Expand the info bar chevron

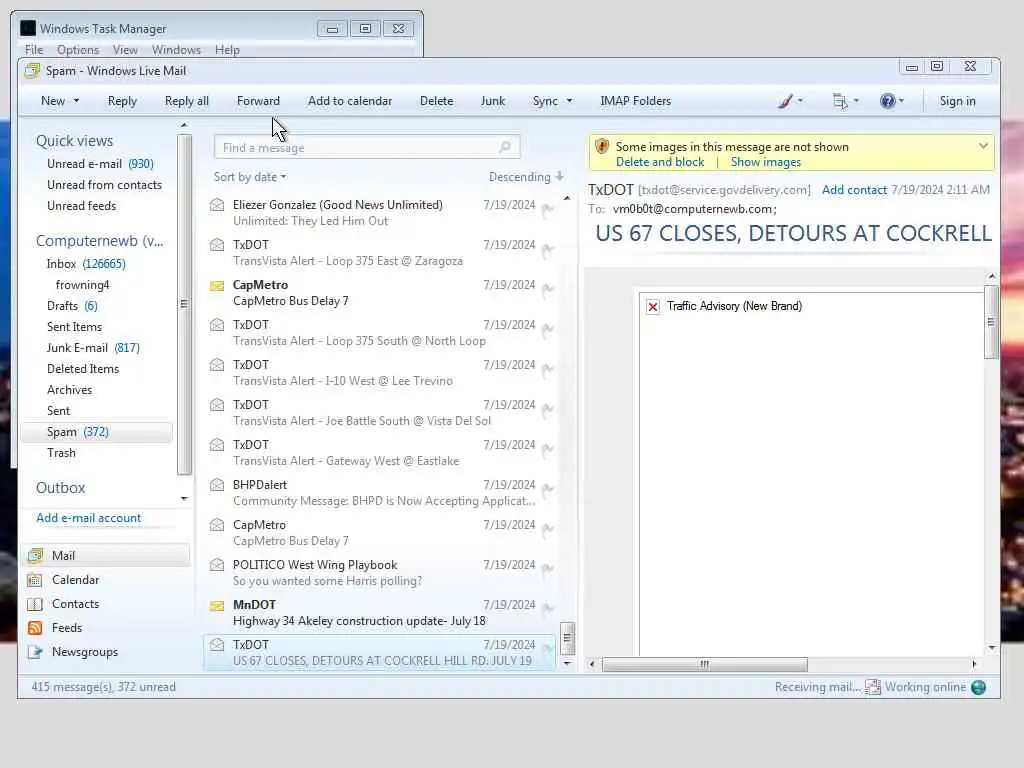(x=983, y=146)
